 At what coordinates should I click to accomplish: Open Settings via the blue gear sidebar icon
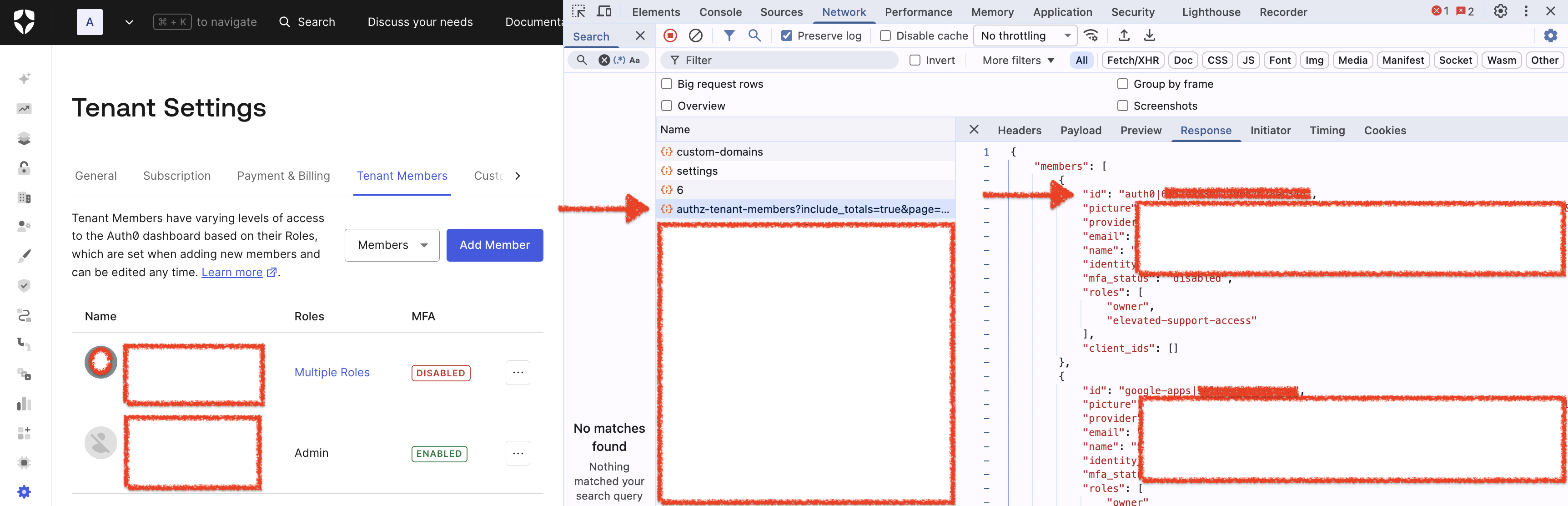(25, 492)
